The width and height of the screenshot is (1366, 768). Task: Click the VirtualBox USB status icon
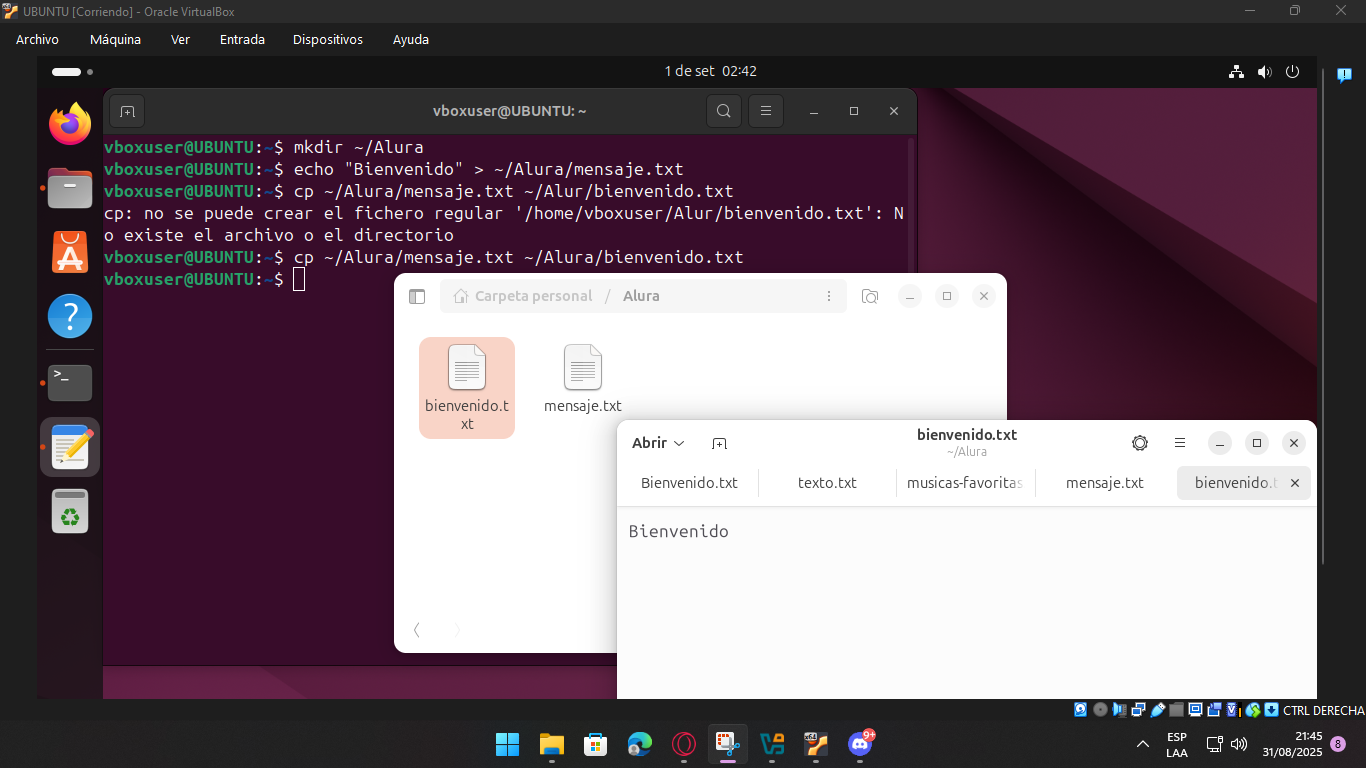1158,710
